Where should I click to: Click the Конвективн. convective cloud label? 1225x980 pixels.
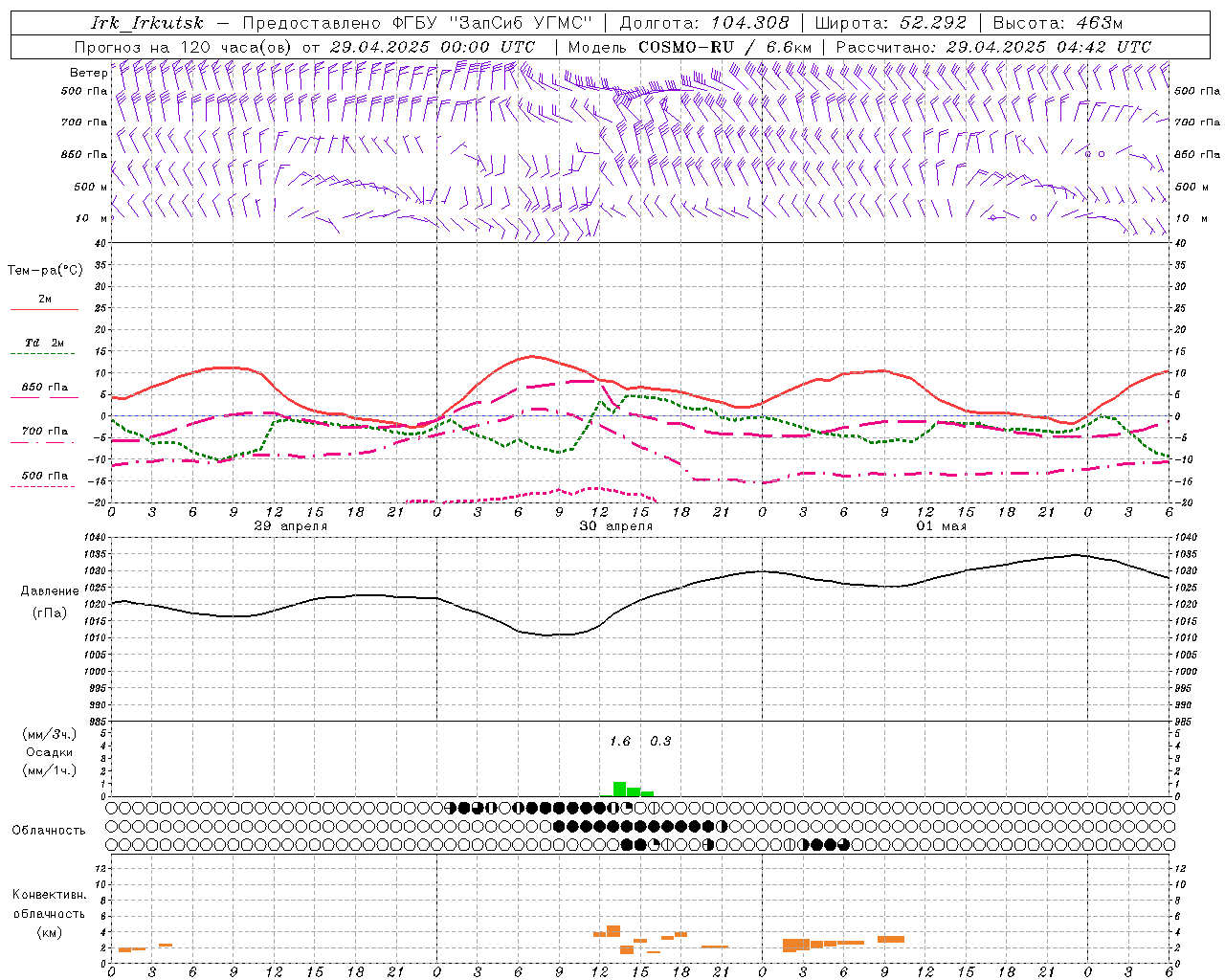[x=49, y=895]
